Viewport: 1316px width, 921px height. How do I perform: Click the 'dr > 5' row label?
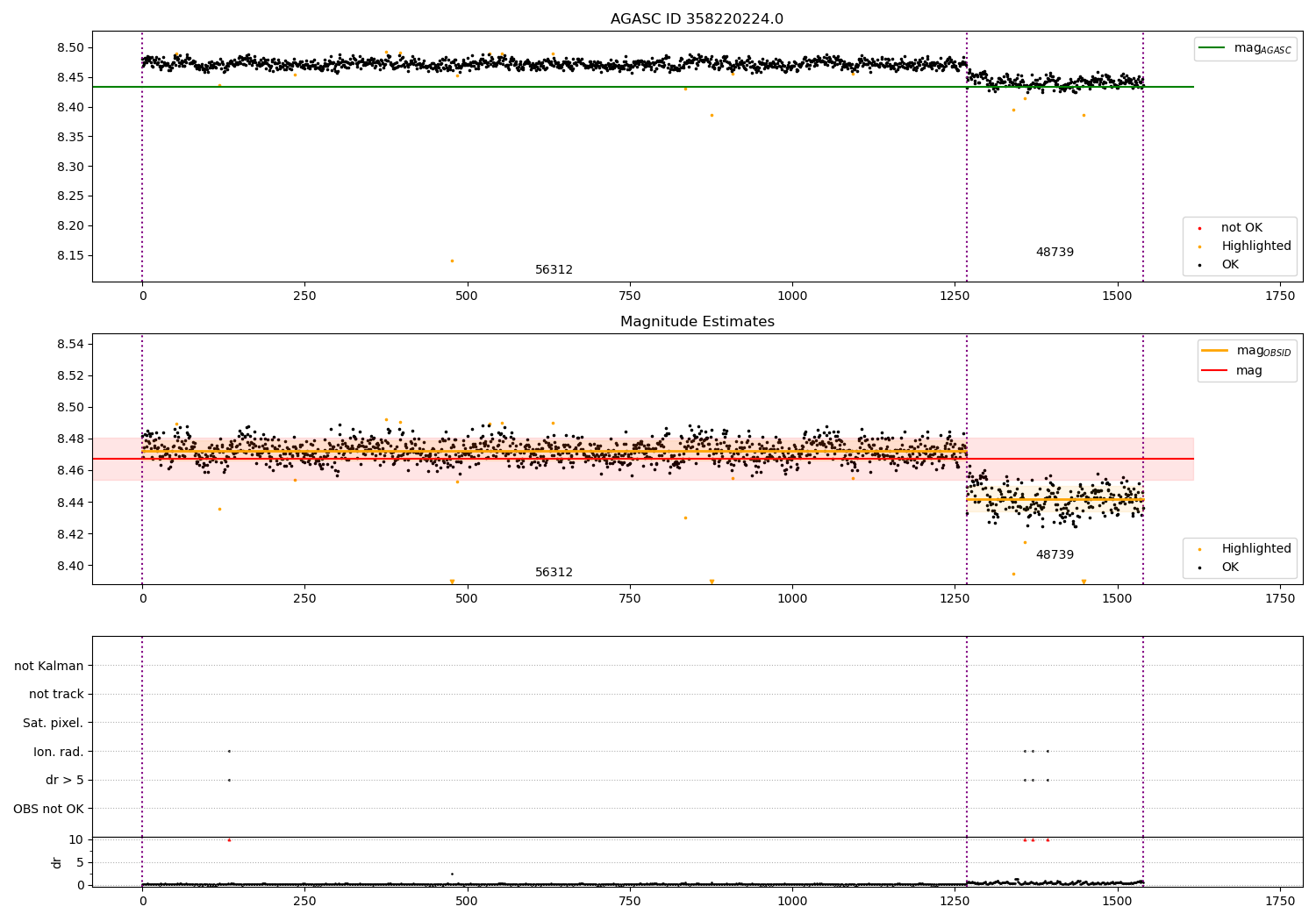(65, 781)
